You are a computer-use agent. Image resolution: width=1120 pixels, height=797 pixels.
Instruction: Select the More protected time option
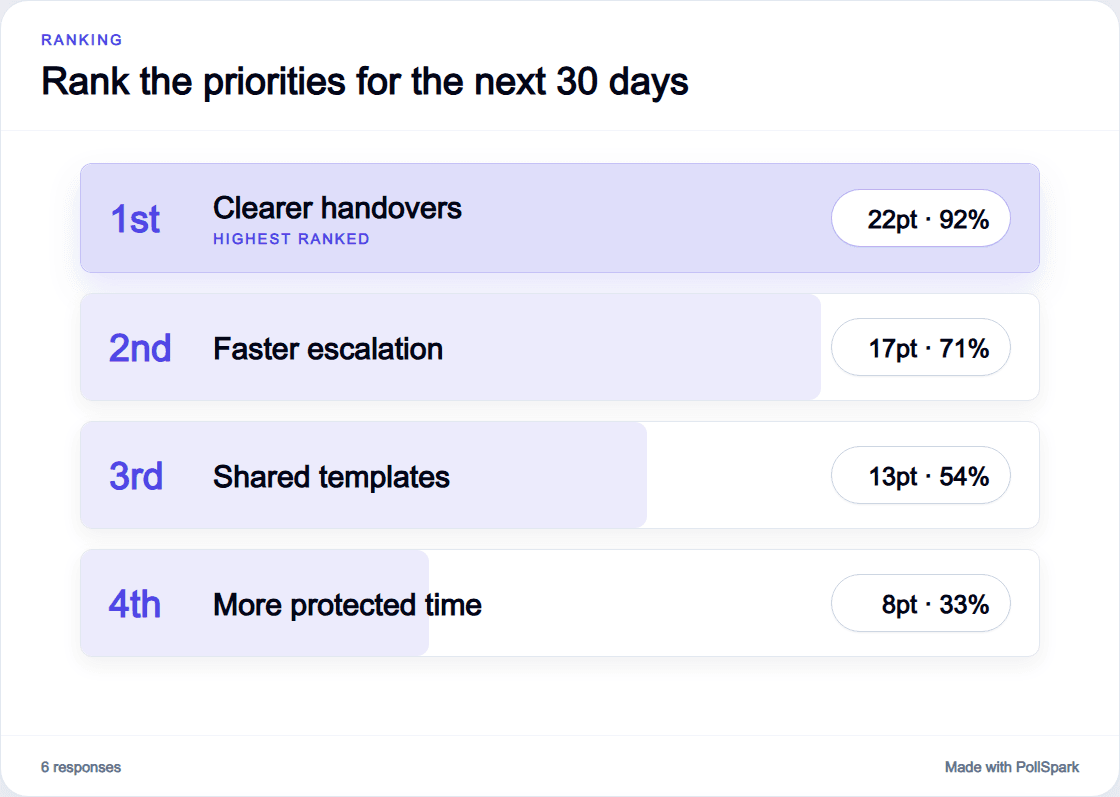pos(559,603)
